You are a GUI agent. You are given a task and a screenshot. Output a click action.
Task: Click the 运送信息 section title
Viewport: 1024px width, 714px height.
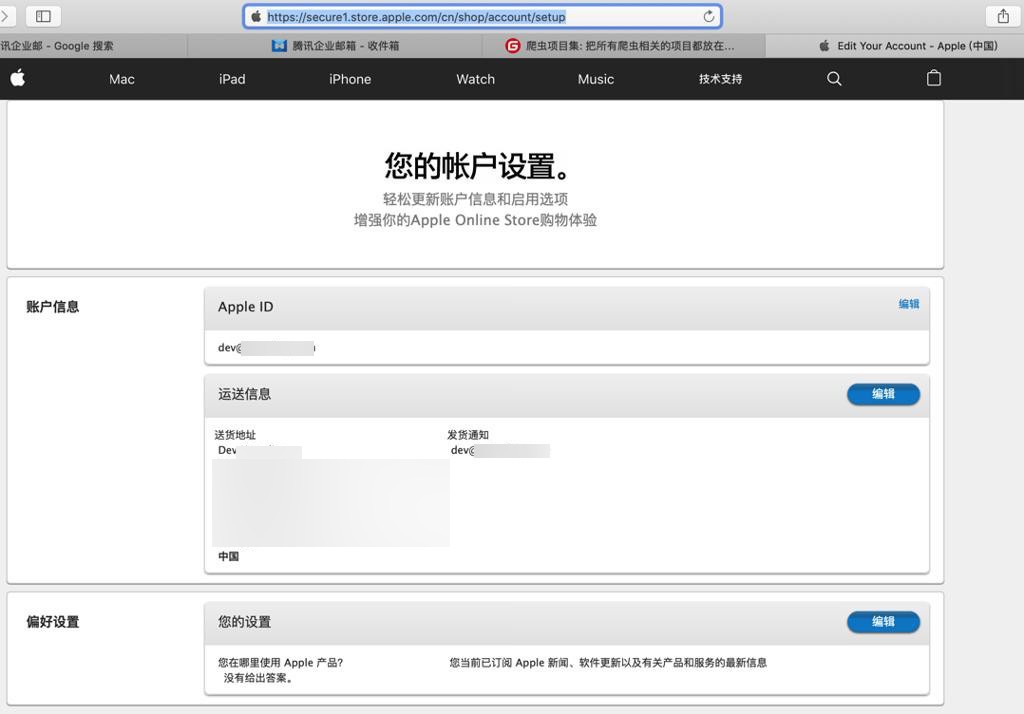244,394
